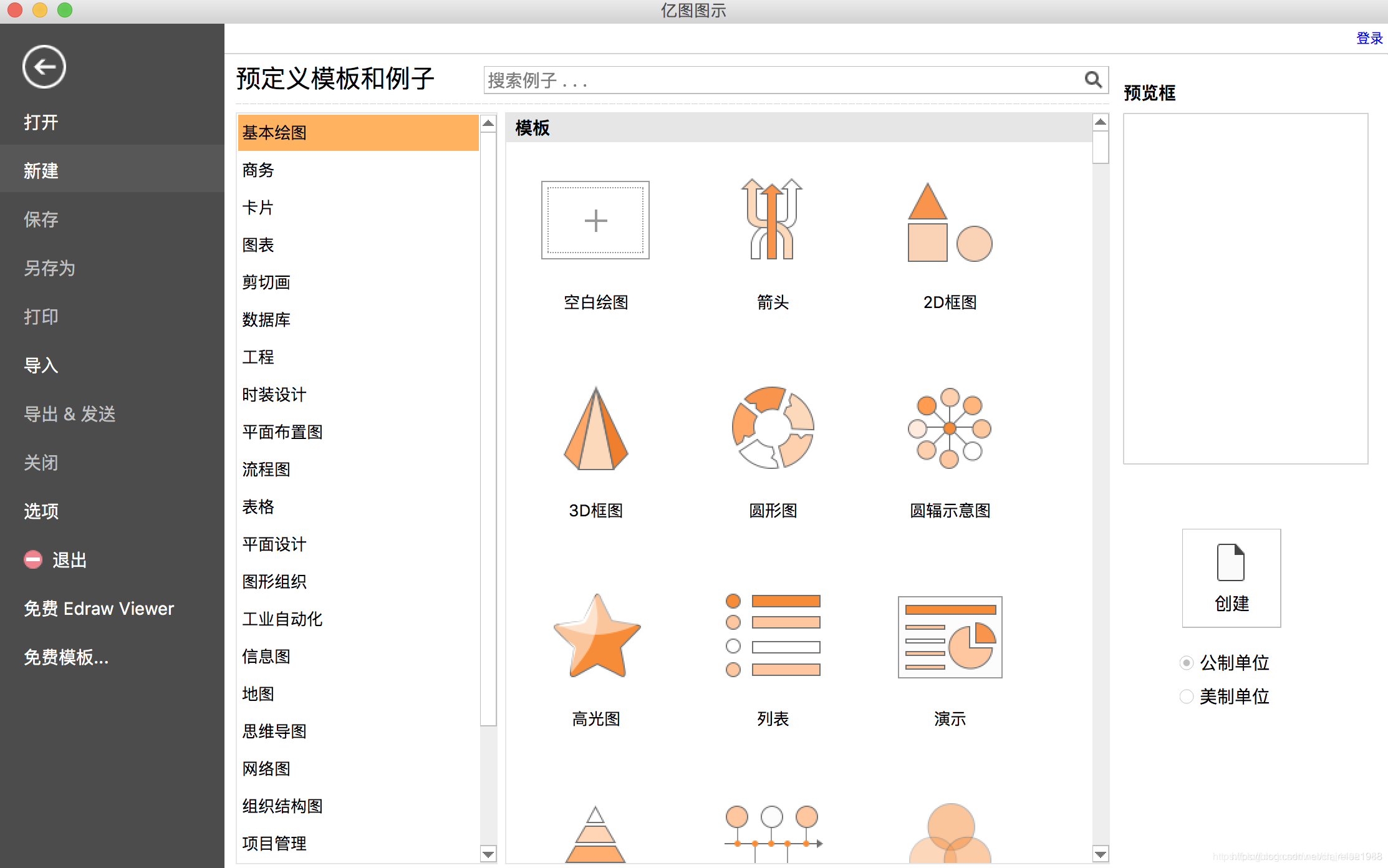Click category list scroll-up arrow
This screenshot has height=868, width=1388.
(488, 123)
